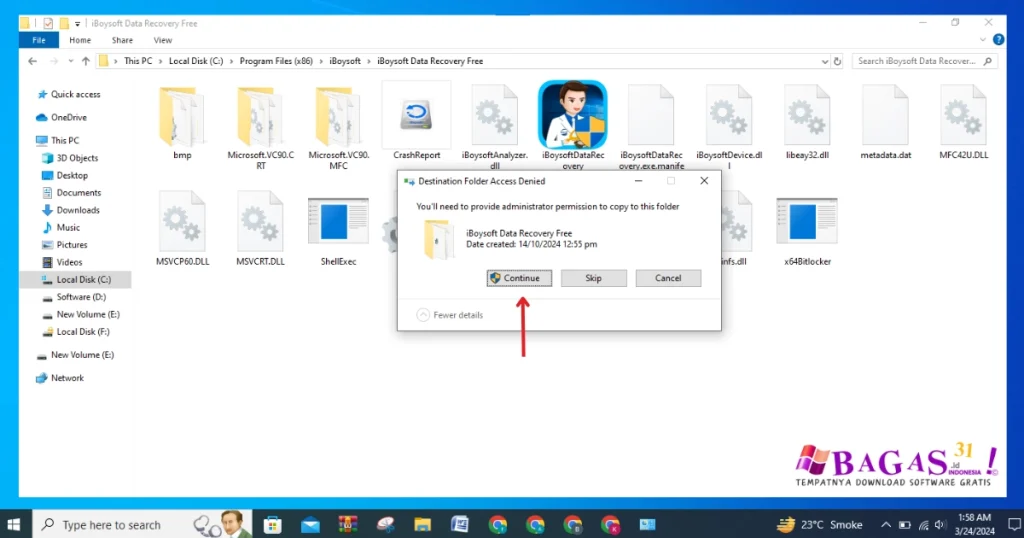Select the ShellExec application icon
The height and width of the screenshot is (538, 1024).
click(338, 222)
